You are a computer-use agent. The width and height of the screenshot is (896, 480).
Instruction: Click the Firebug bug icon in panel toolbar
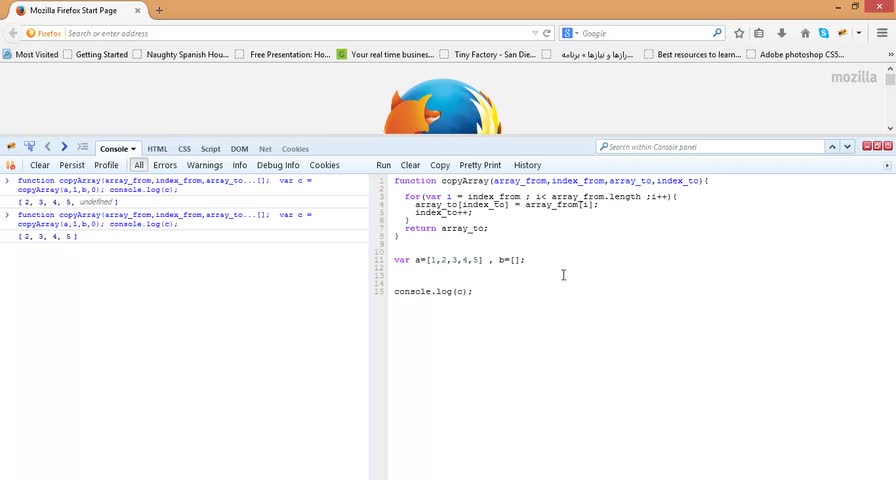(x=12, y=147)
